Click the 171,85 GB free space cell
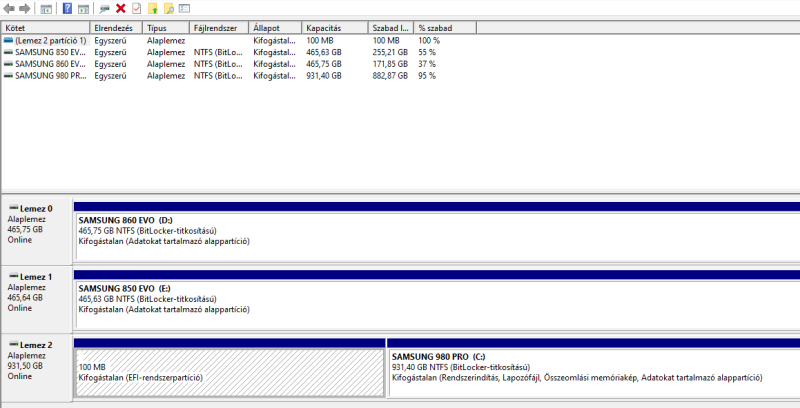800x408 pixels. pyautogui.click(x=390, y=64)
